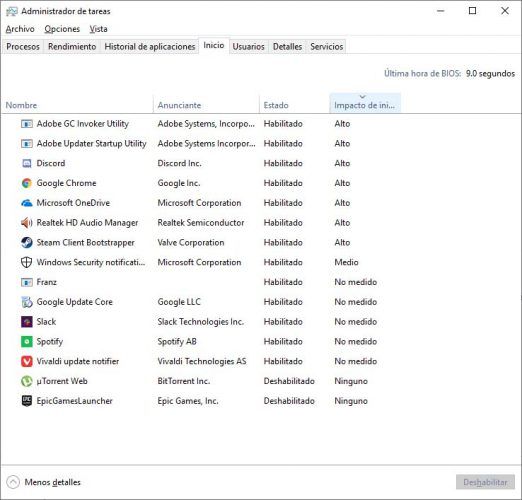Select the EpicGamesLauncher icon
522x500 pixels.
(x=27, y=401)
